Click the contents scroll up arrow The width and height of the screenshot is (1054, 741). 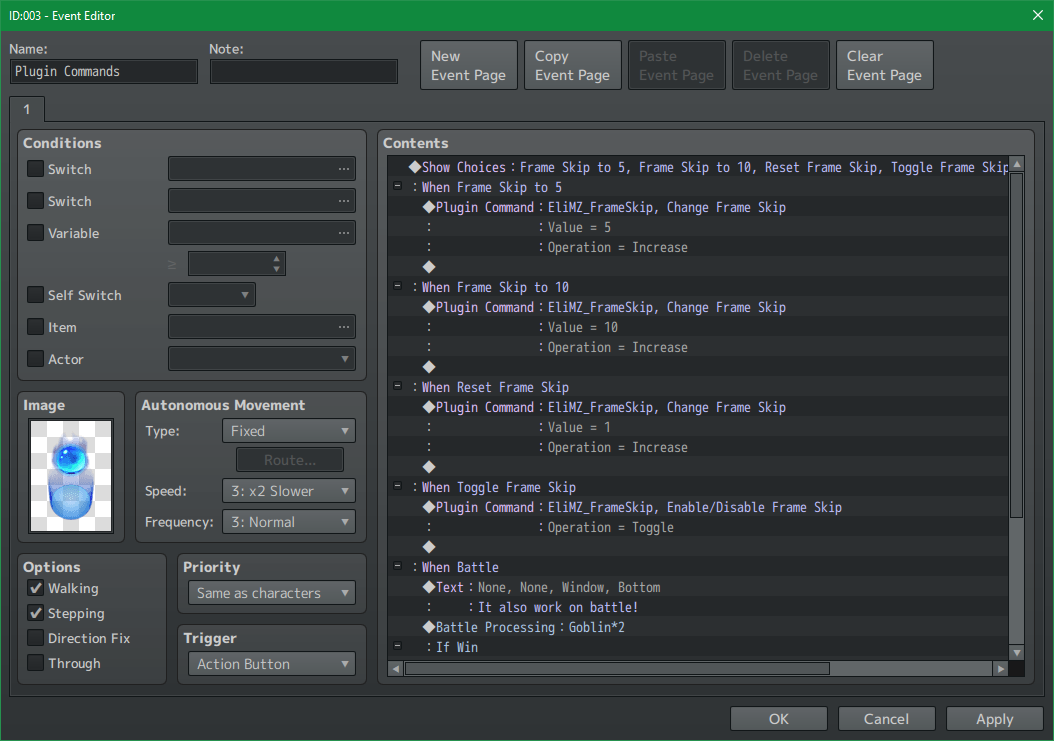1016,163
